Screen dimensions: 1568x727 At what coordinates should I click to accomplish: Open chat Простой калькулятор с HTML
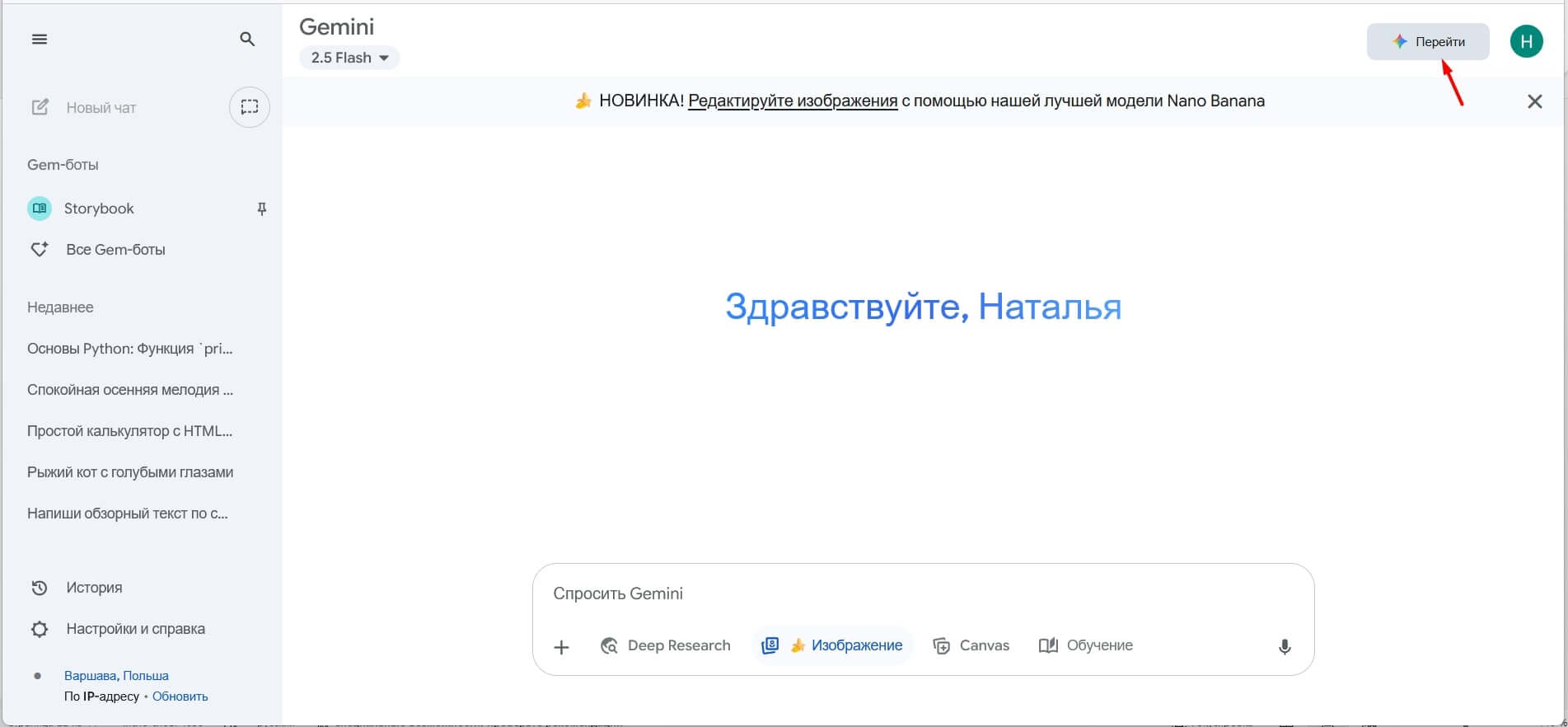coord(130,431)
